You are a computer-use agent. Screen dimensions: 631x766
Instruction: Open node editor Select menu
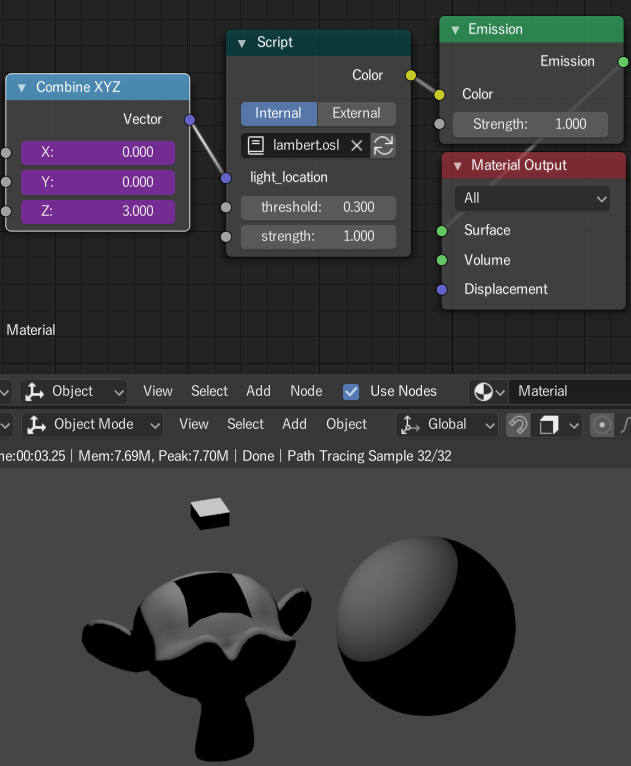point(210,391)
